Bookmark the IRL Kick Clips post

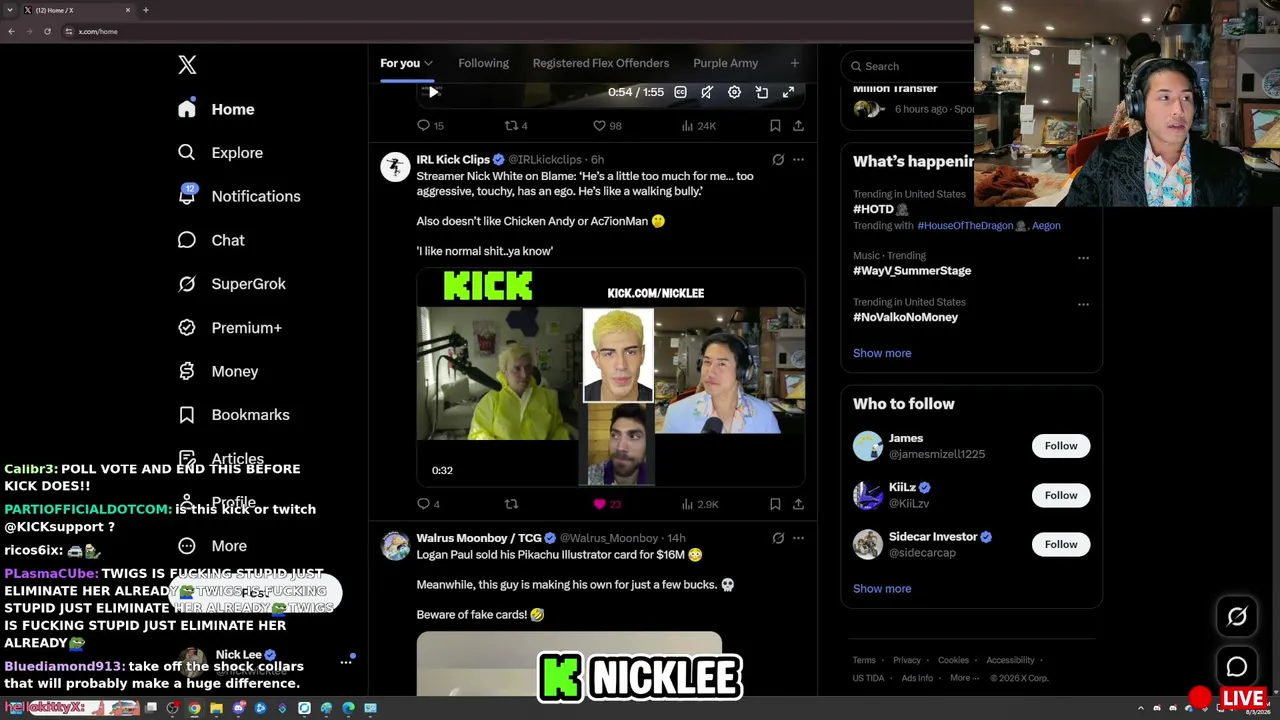click(x=775, y=504)
